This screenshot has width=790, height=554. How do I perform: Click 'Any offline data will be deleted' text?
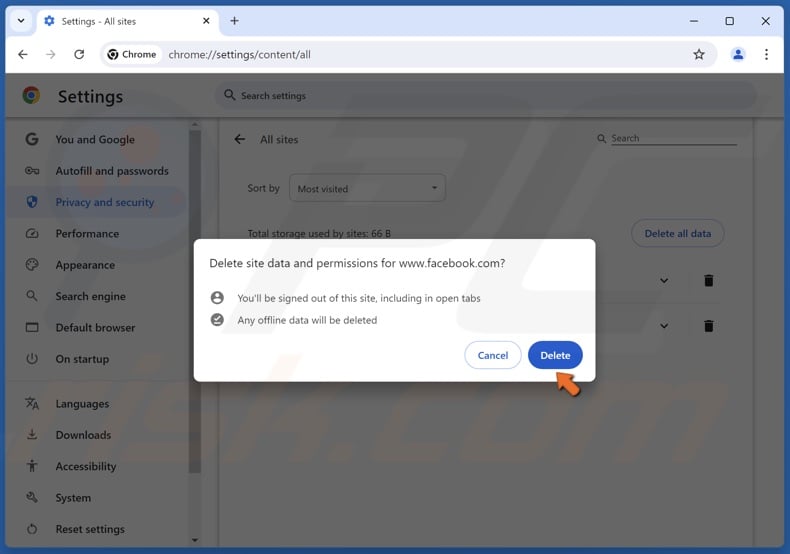point(307,320)
